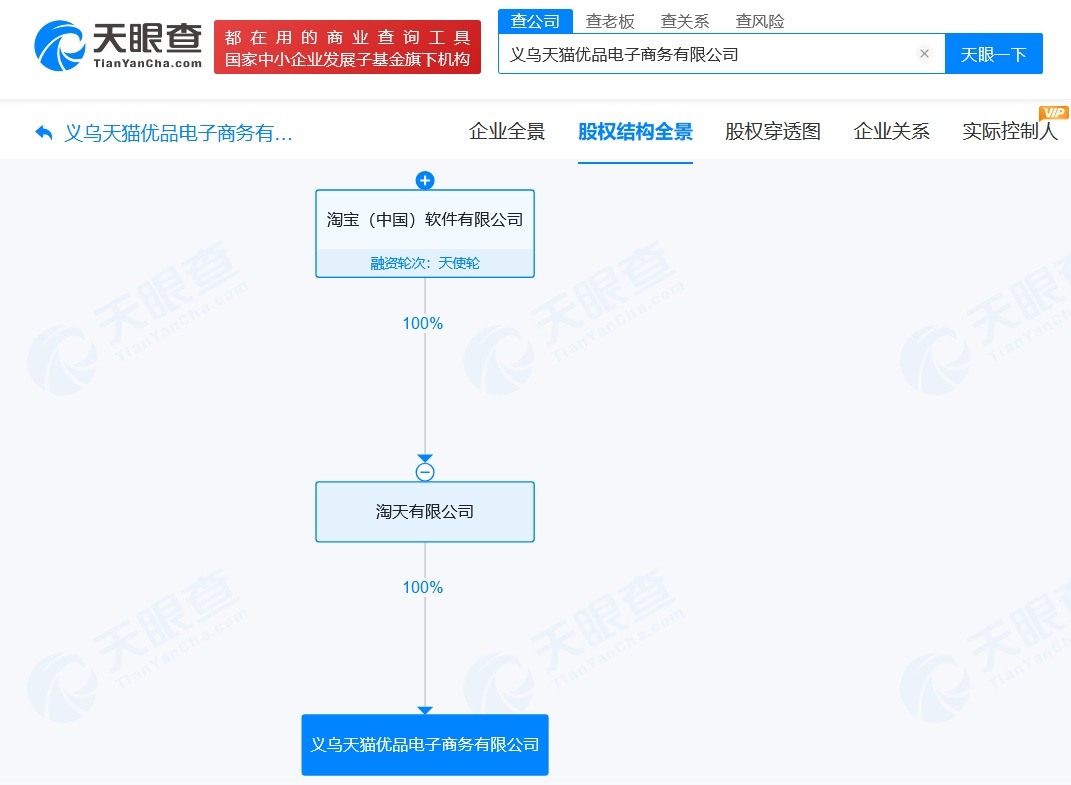Switch to the 股权穿透图 tab
The height and width of the screenshot is (785, 1071).
771,130
